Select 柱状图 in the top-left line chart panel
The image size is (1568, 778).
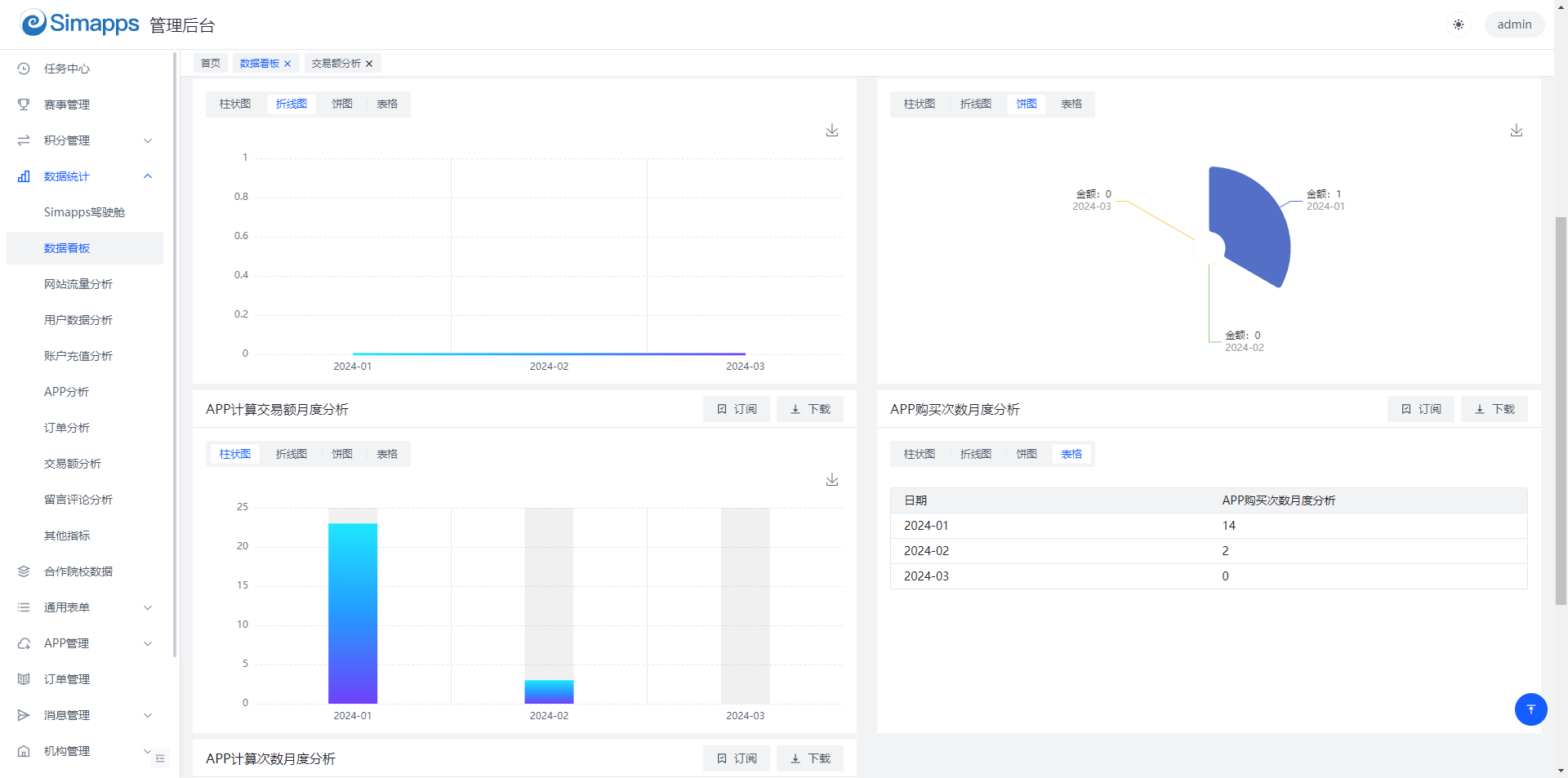click(x=235, y=104)
